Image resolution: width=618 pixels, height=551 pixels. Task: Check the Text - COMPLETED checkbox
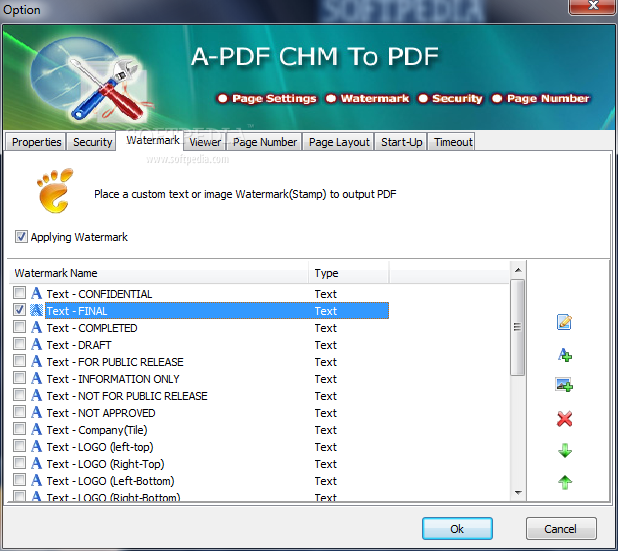(19, 327)
